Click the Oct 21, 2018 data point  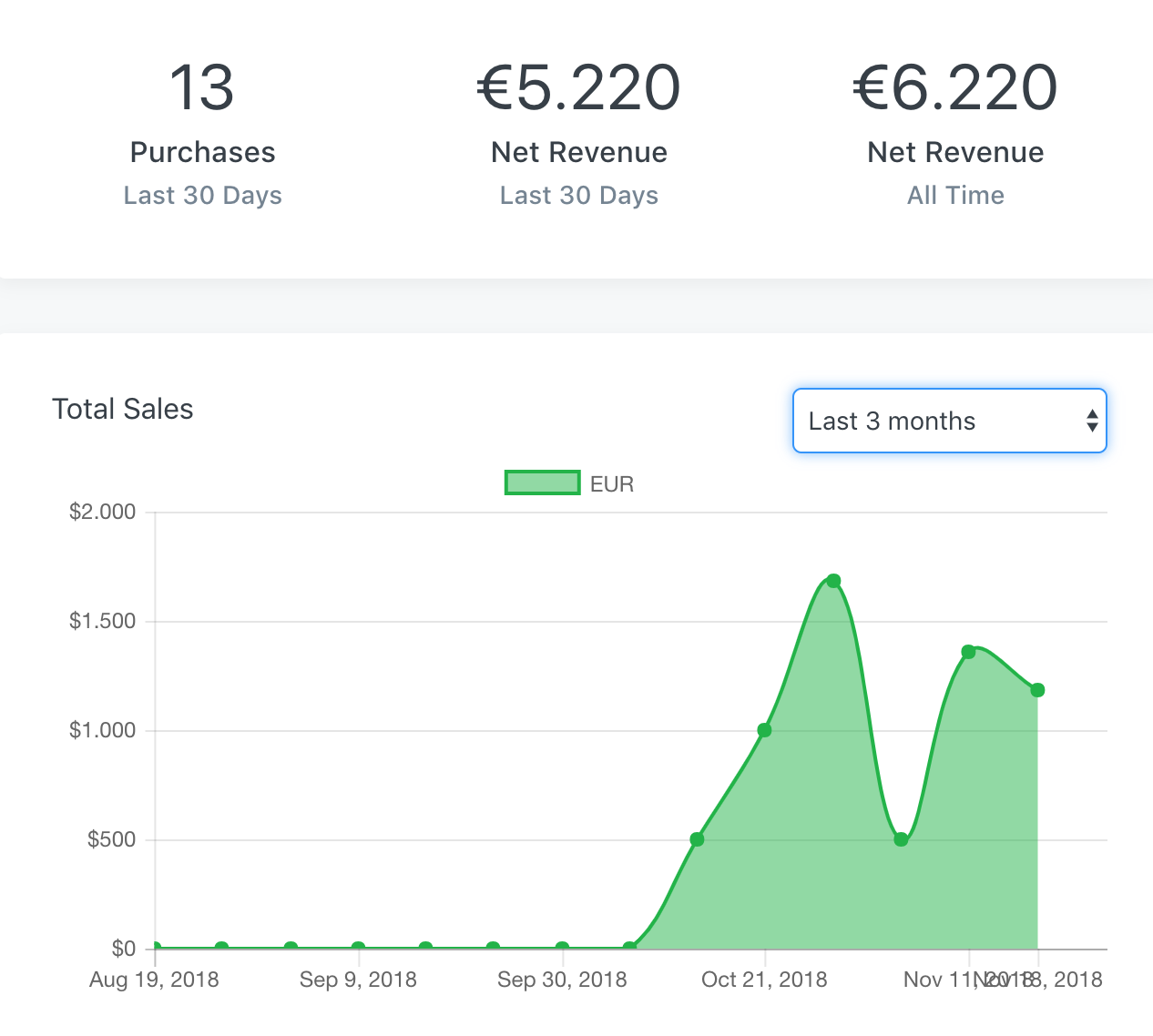[764, 730]
